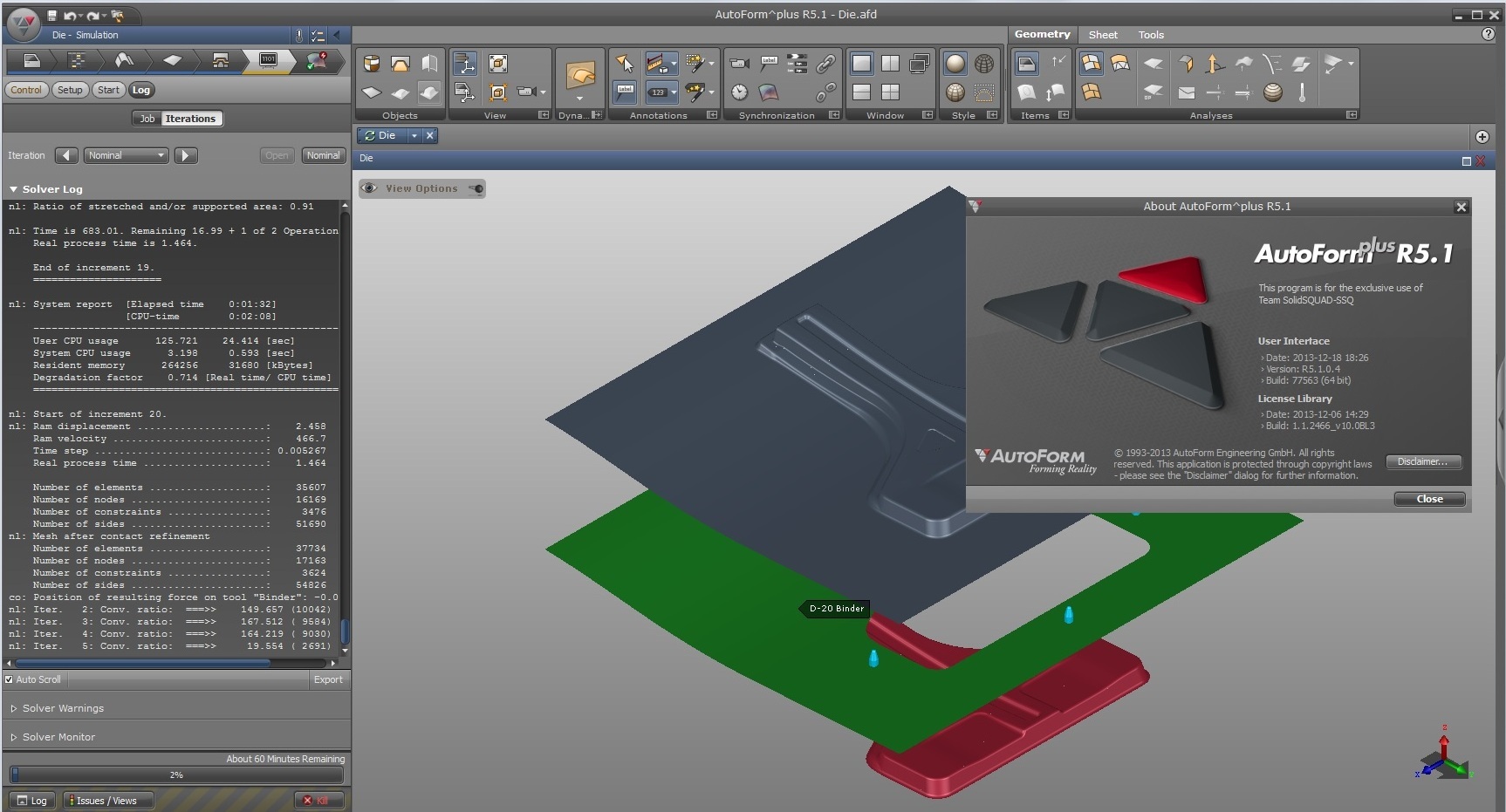Click the thermometer analysis icon

tap(1302, 92)
